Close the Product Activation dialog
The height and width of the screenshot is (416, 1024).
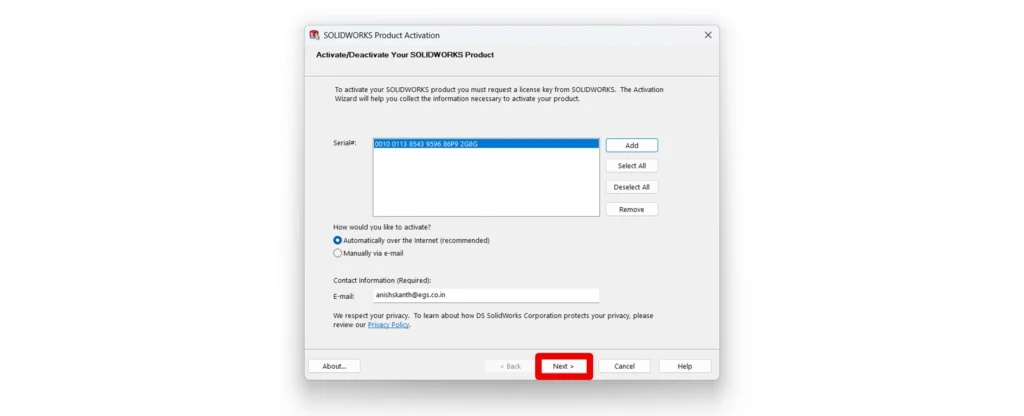coord(708,35)
